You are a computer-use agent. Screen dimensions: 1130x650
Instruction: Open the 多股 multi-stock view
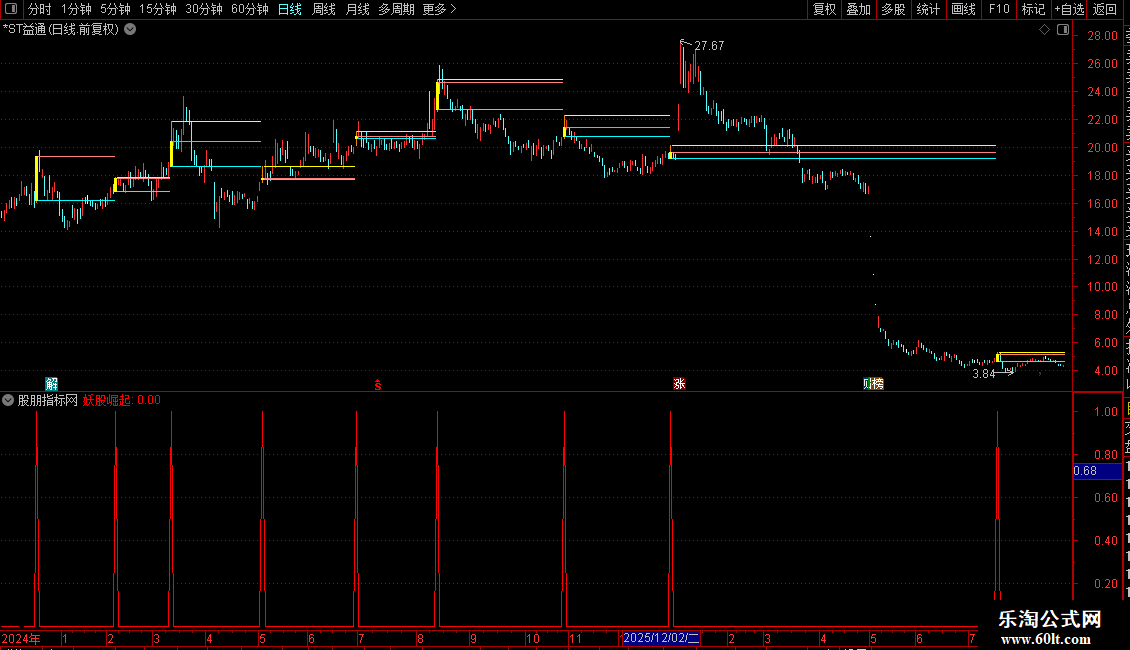[893, 9]
